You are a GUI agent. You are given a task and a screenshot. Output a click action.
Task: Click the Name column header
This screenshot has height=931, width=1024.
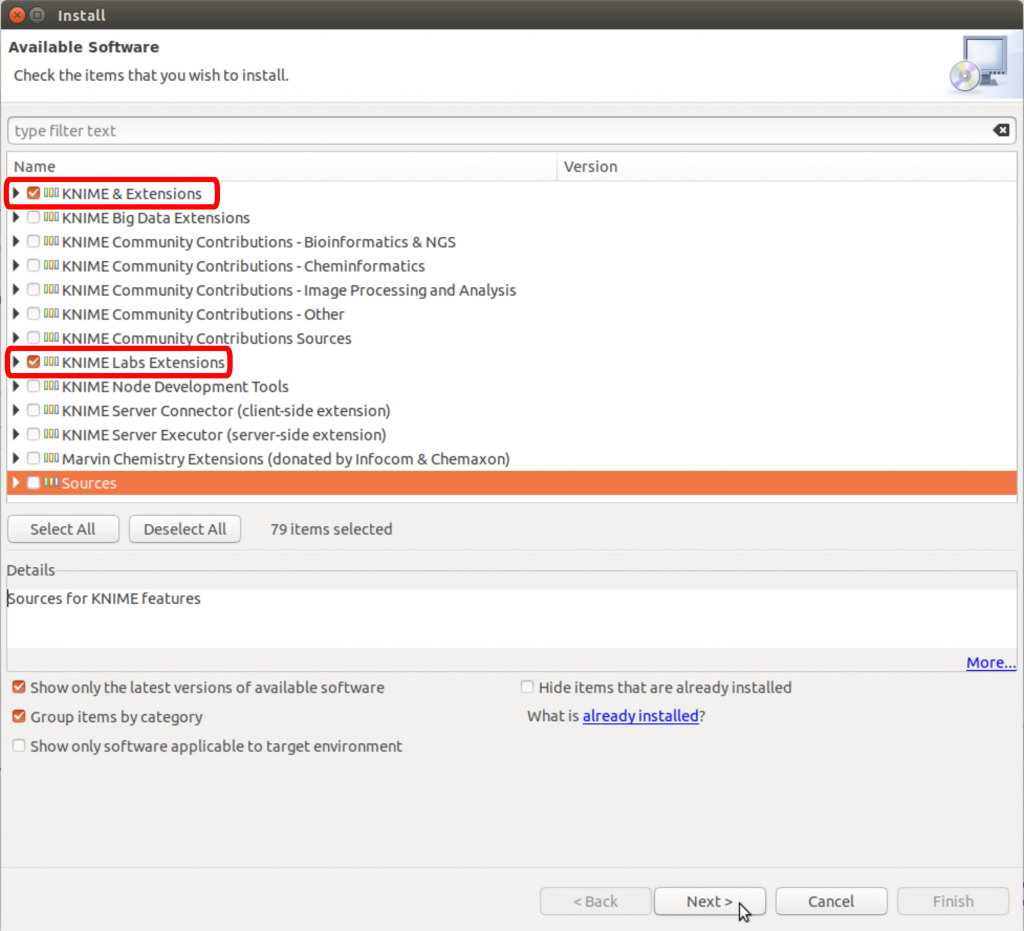281,166
